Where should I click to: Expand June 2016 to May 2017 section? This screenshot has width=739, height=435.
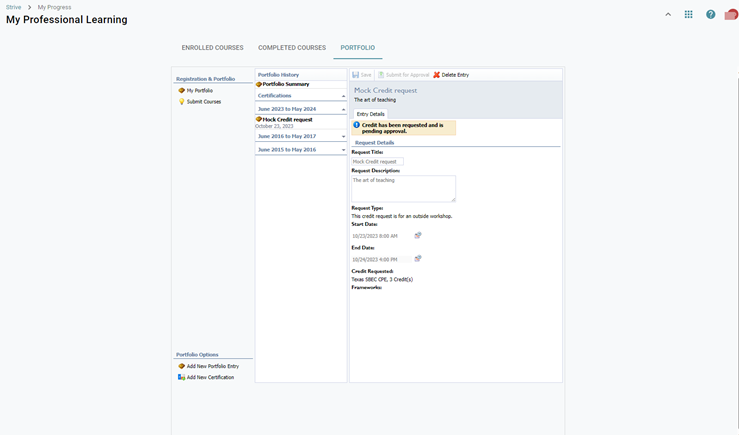[x=343, y=137]
